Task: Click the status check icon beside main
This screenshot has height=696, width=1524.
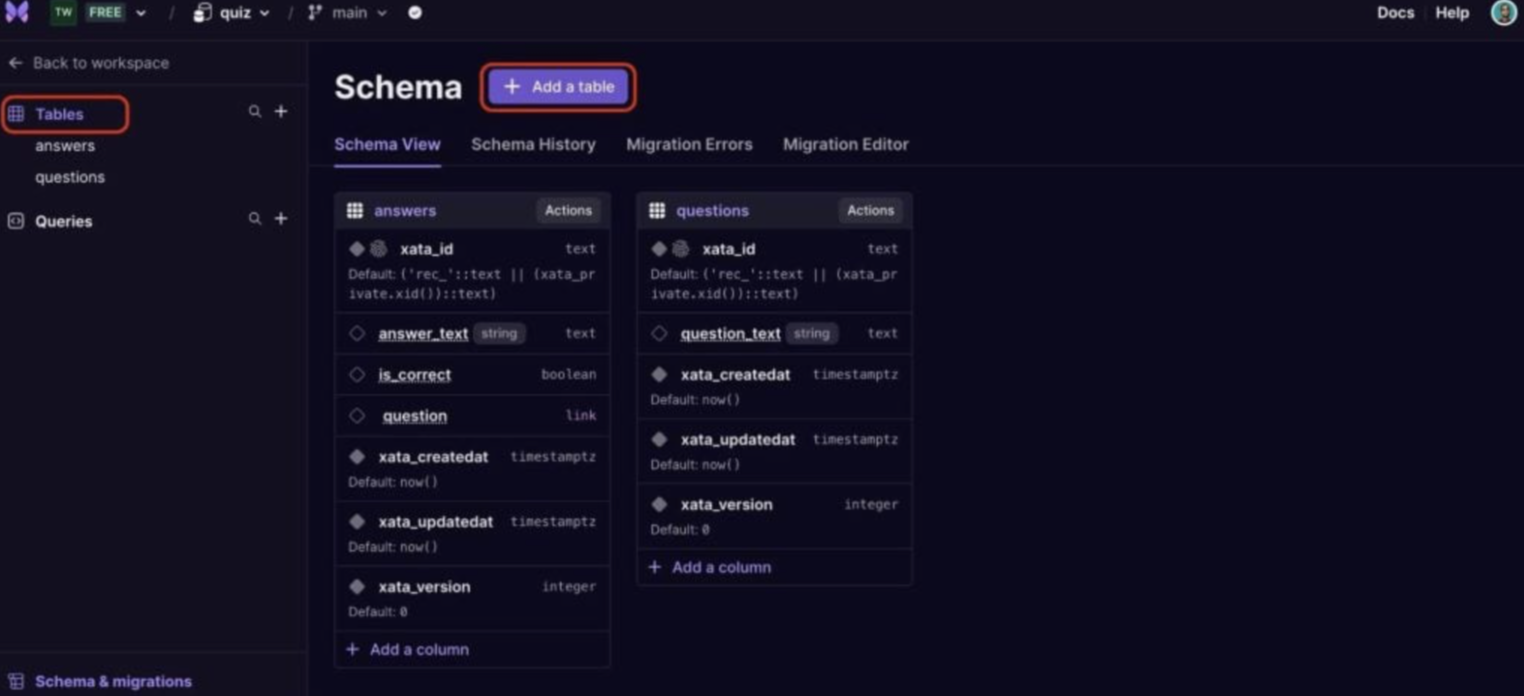Action: click(x=415, y=13)
